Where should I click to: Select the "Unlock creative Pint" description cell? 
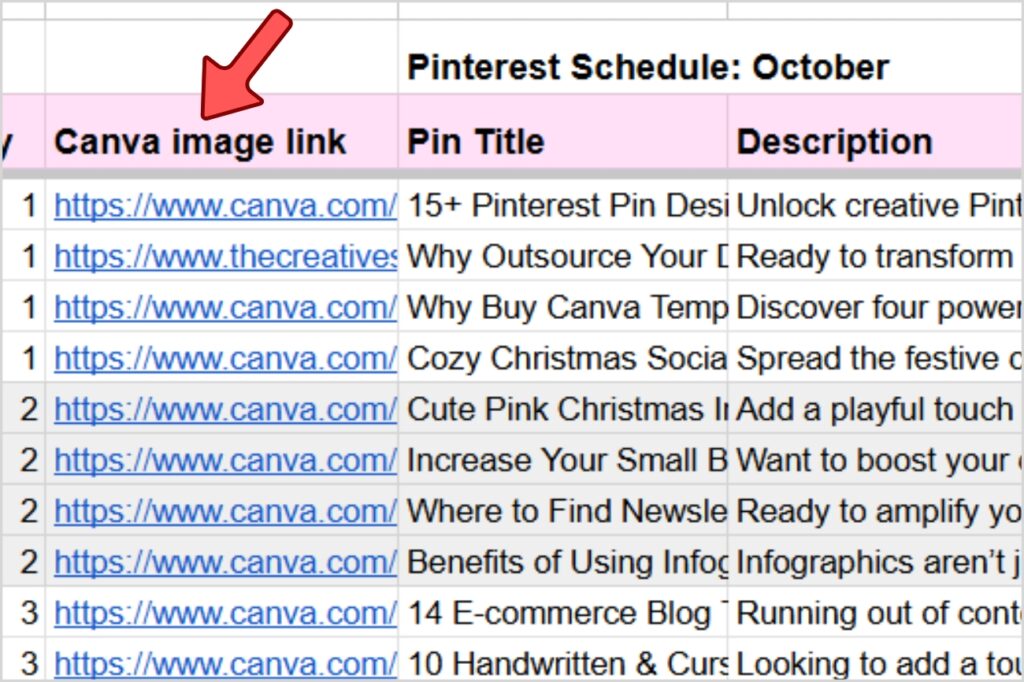(878, 206)
